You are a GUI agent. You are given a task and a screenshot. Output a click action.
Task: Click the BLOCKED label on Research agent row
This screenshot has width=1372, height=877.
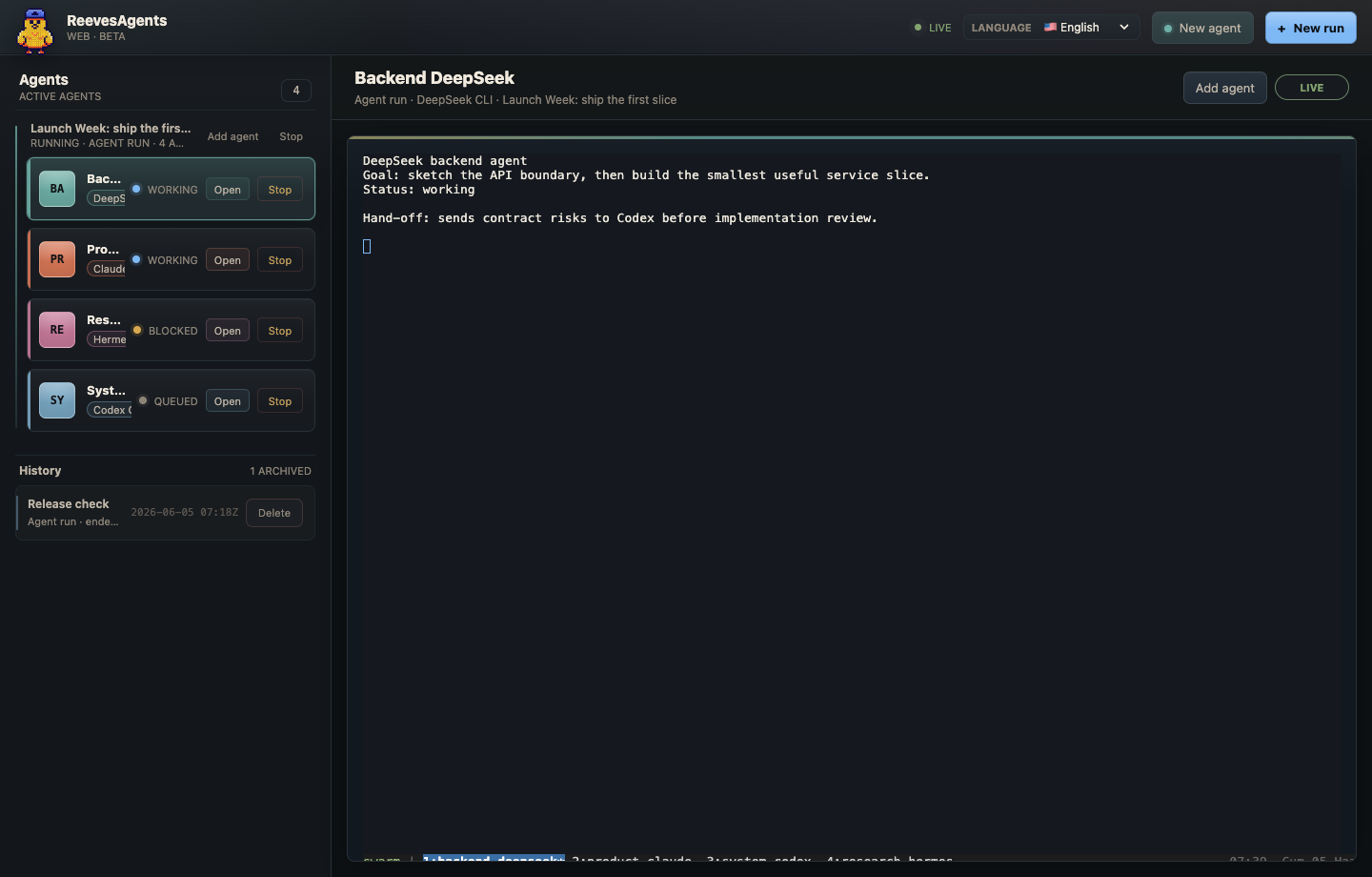tap(173, 331)
